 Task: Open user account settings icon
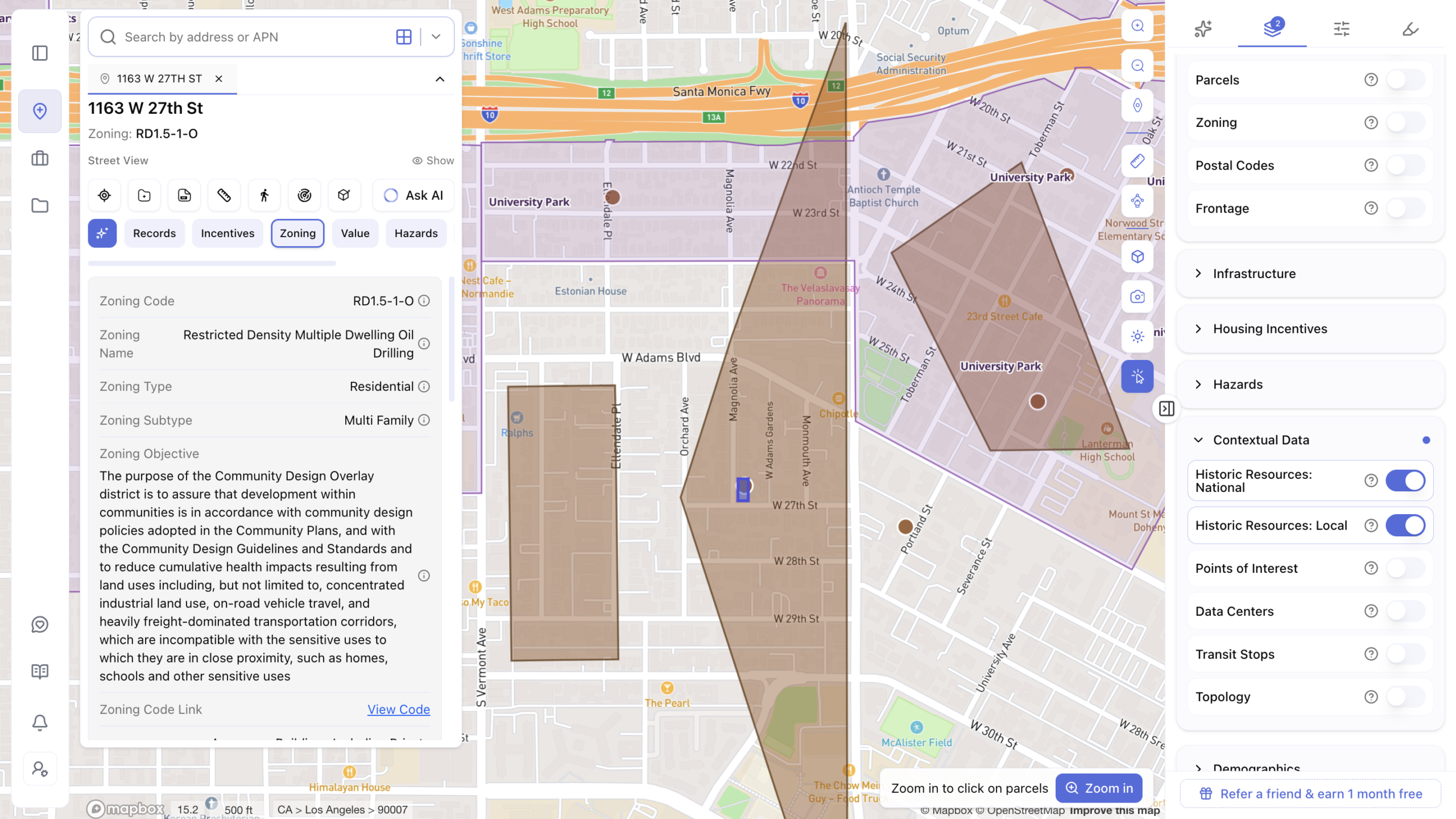[40, 770]
